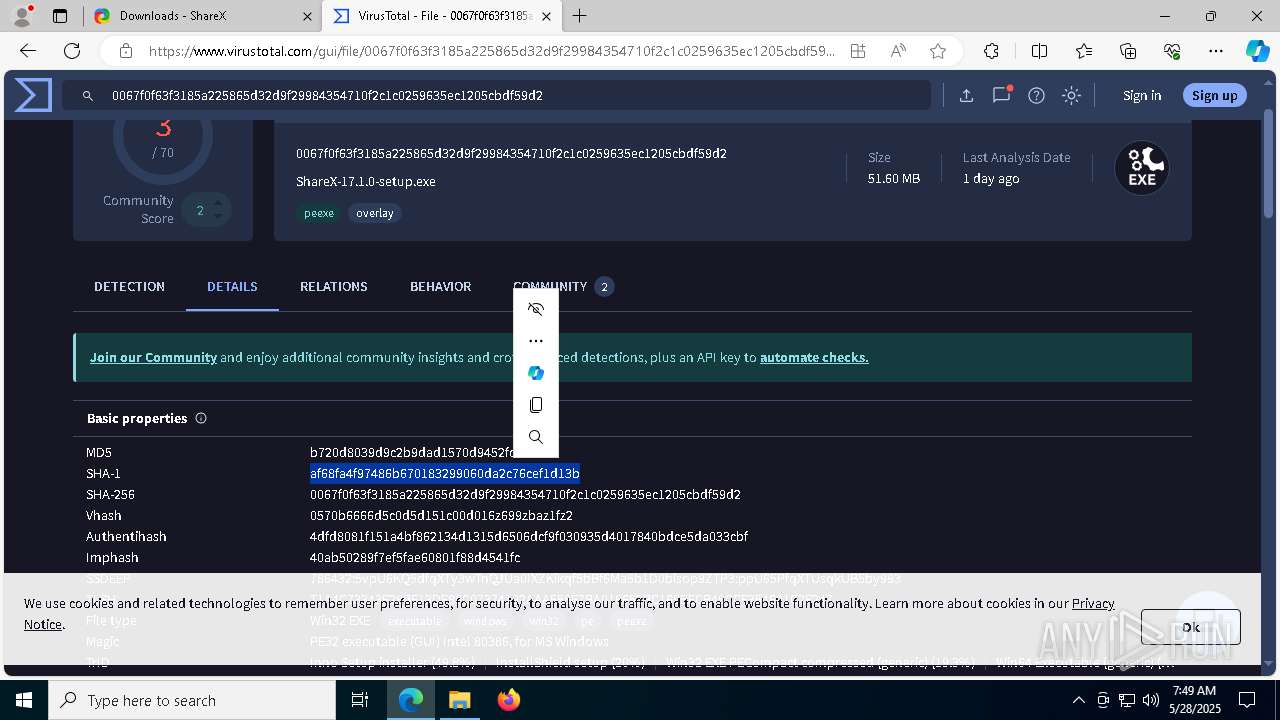
Task: Click hide menu icon in selection mini toolbar
Action: click(536, 309)
